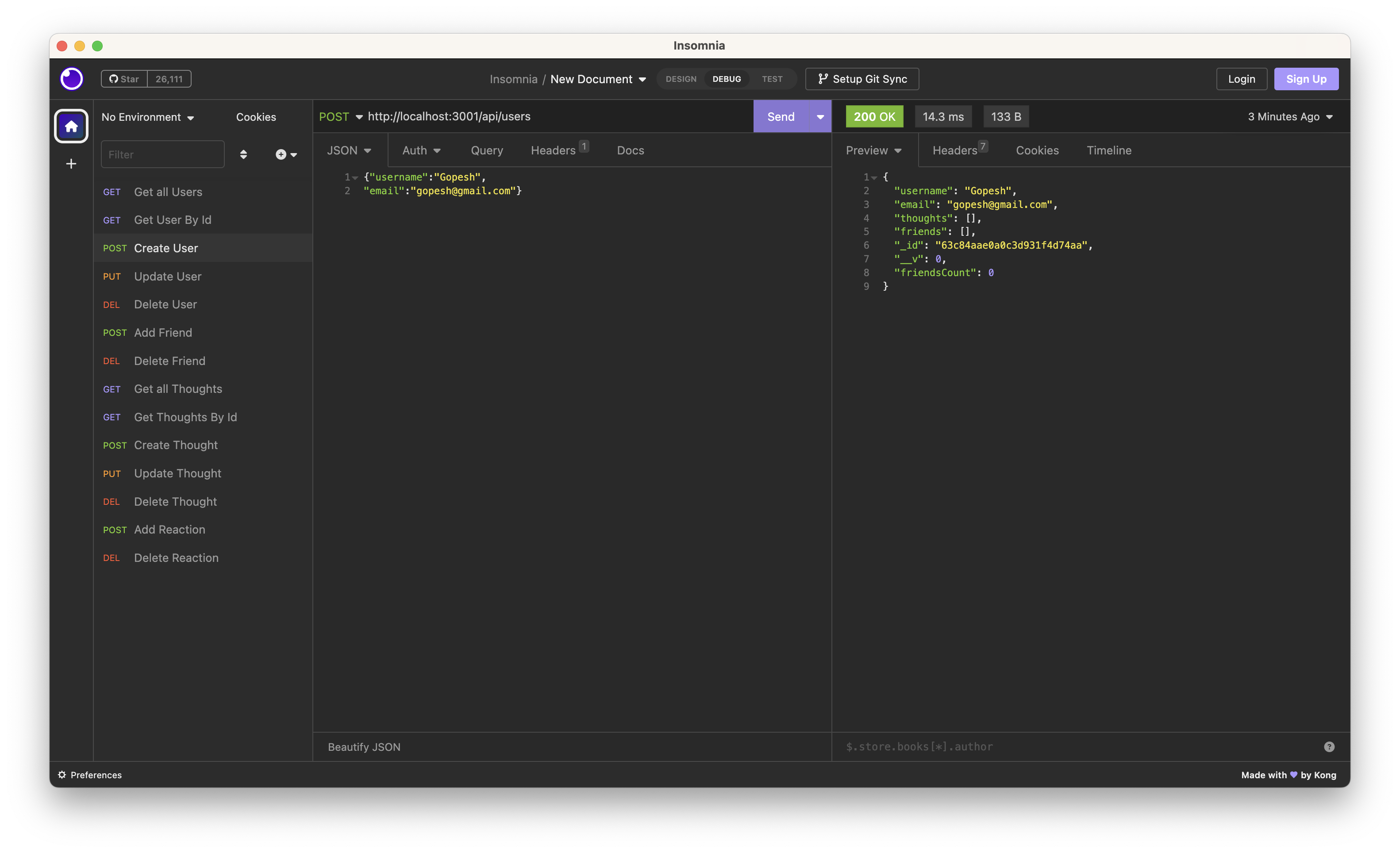Click the request Filter input field

tap(162, 154)
